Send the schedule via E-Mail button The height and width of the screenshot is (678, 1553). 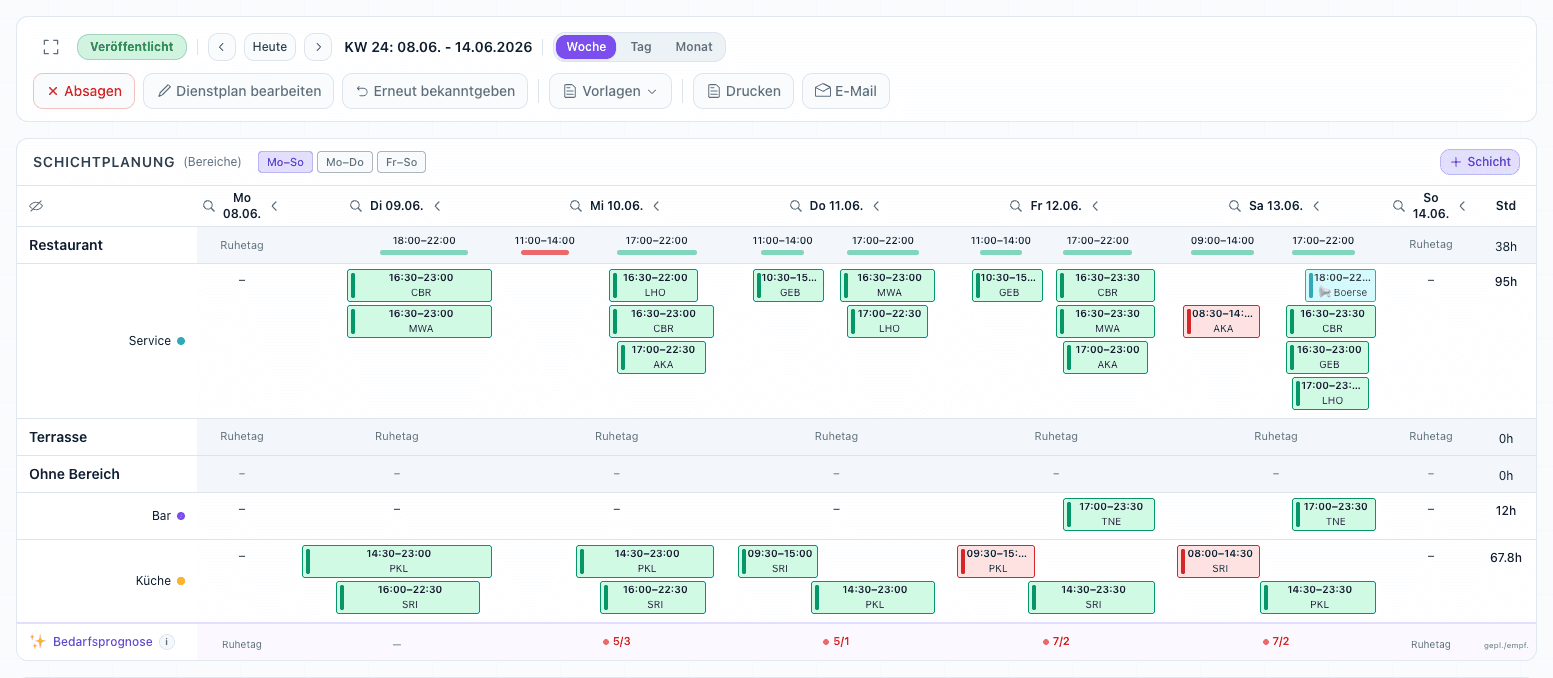[x=846, y=91]
